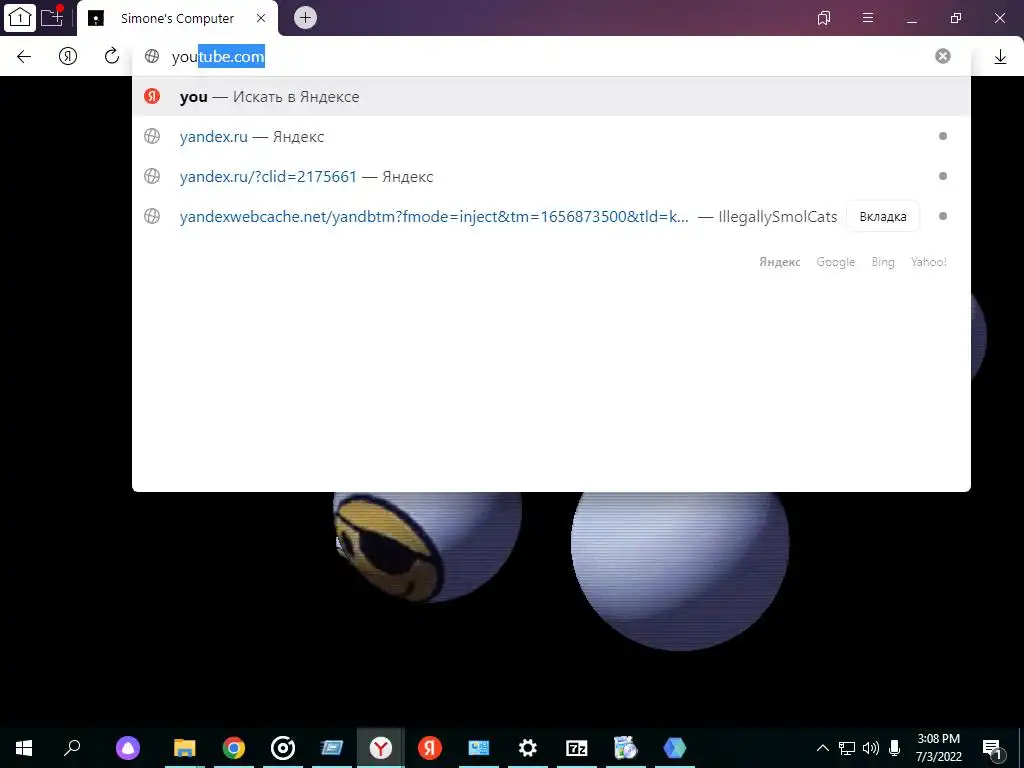
Task: Choose Yahoo! search engine link
Action: [929, 262]
